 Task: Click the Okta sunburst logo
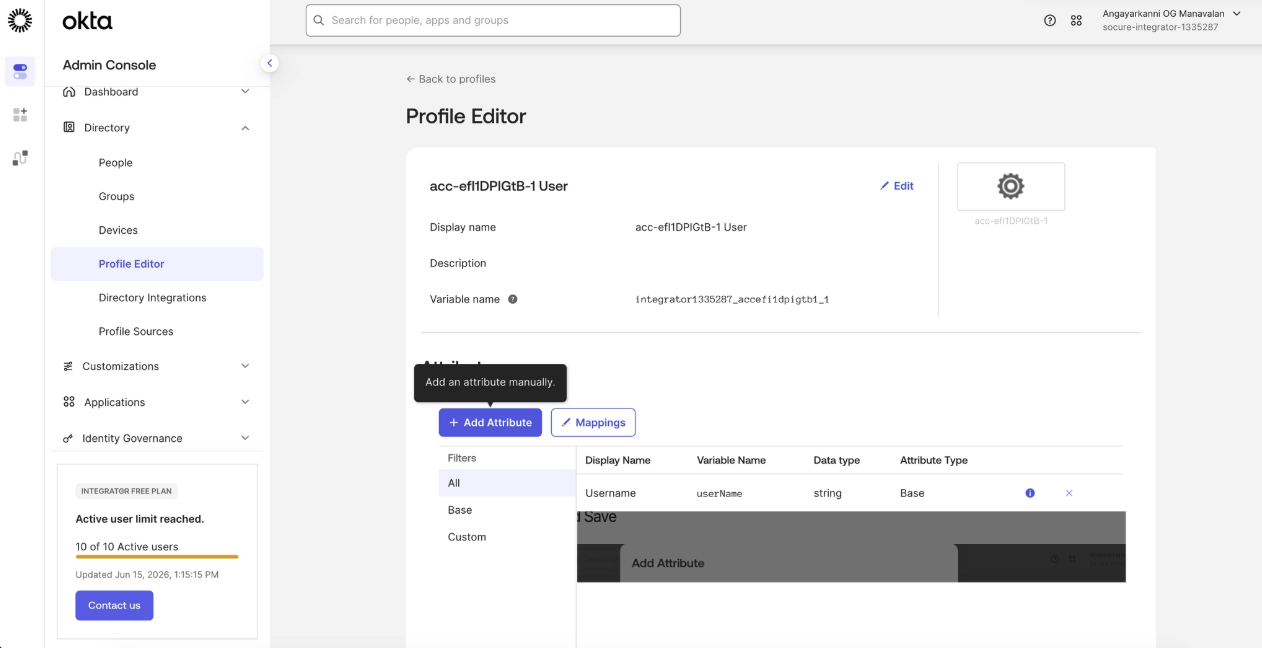[x=20, y=19]
